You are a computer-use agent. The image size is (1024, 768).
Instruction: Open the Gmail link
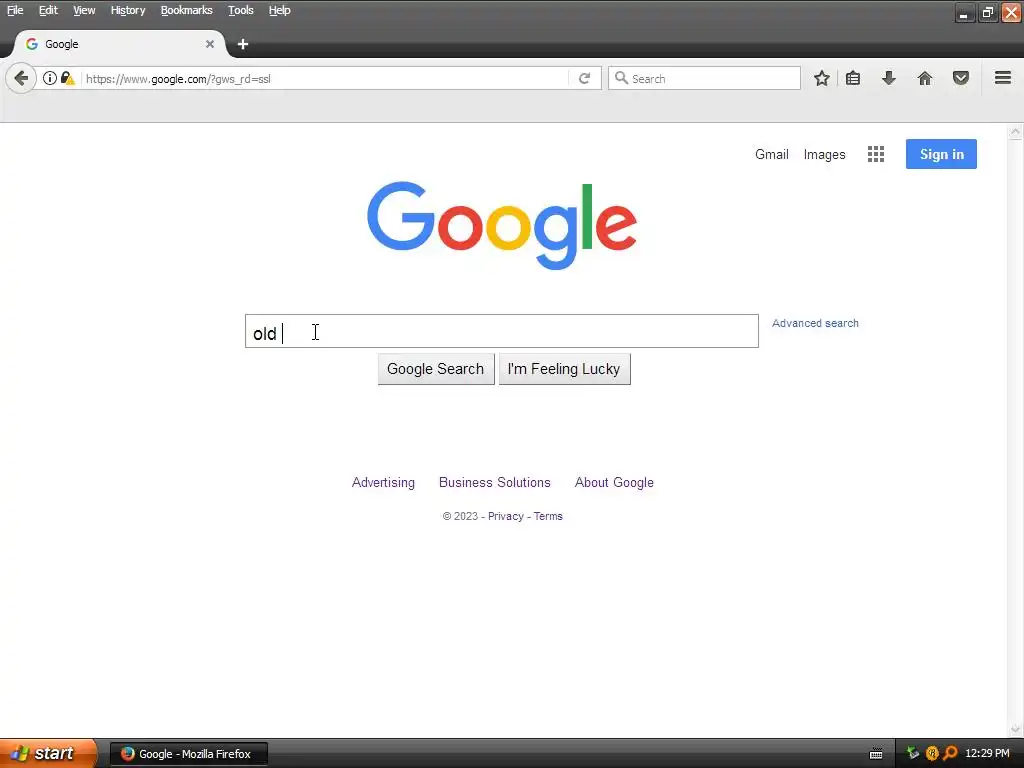point(772,154)
